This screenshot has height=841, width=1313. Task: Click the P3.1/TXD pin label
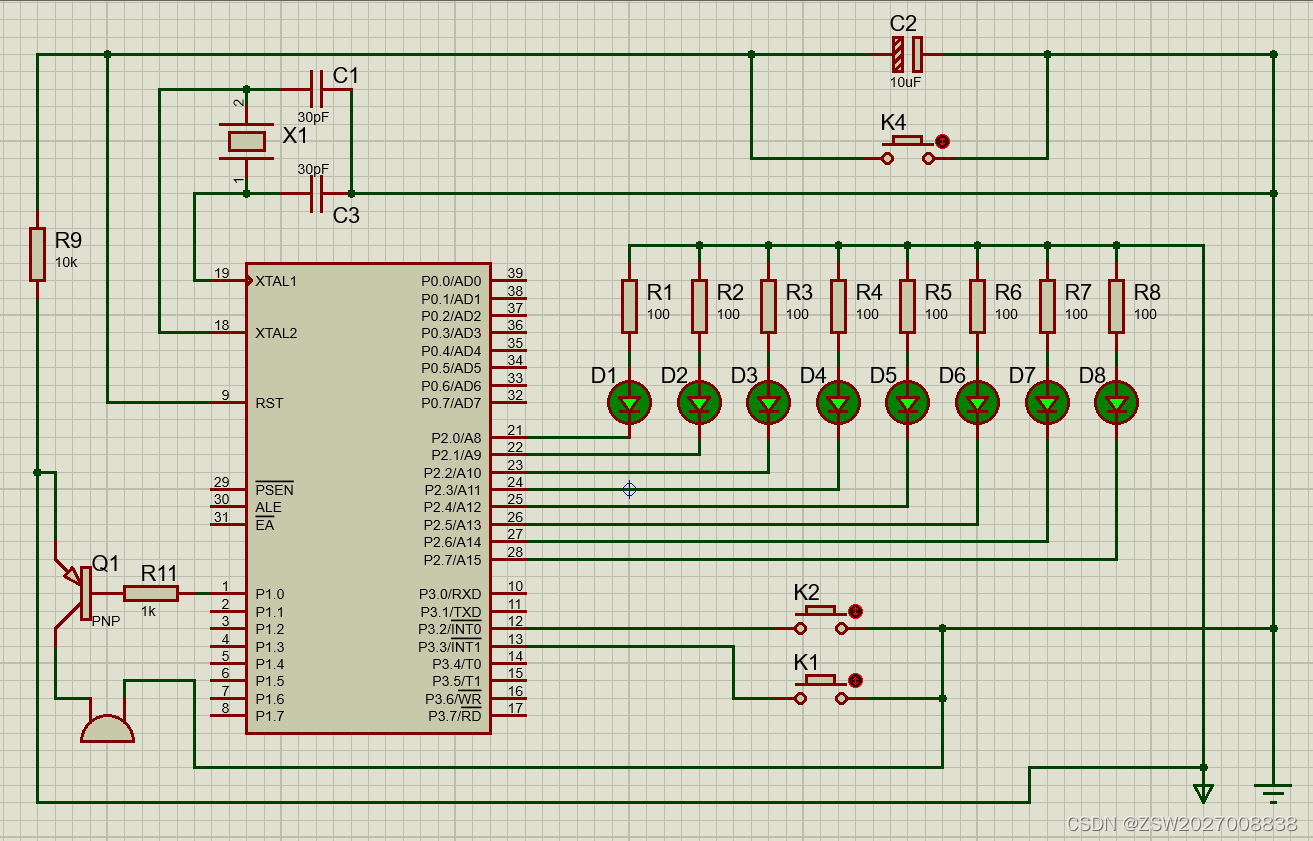pos(451,612)
